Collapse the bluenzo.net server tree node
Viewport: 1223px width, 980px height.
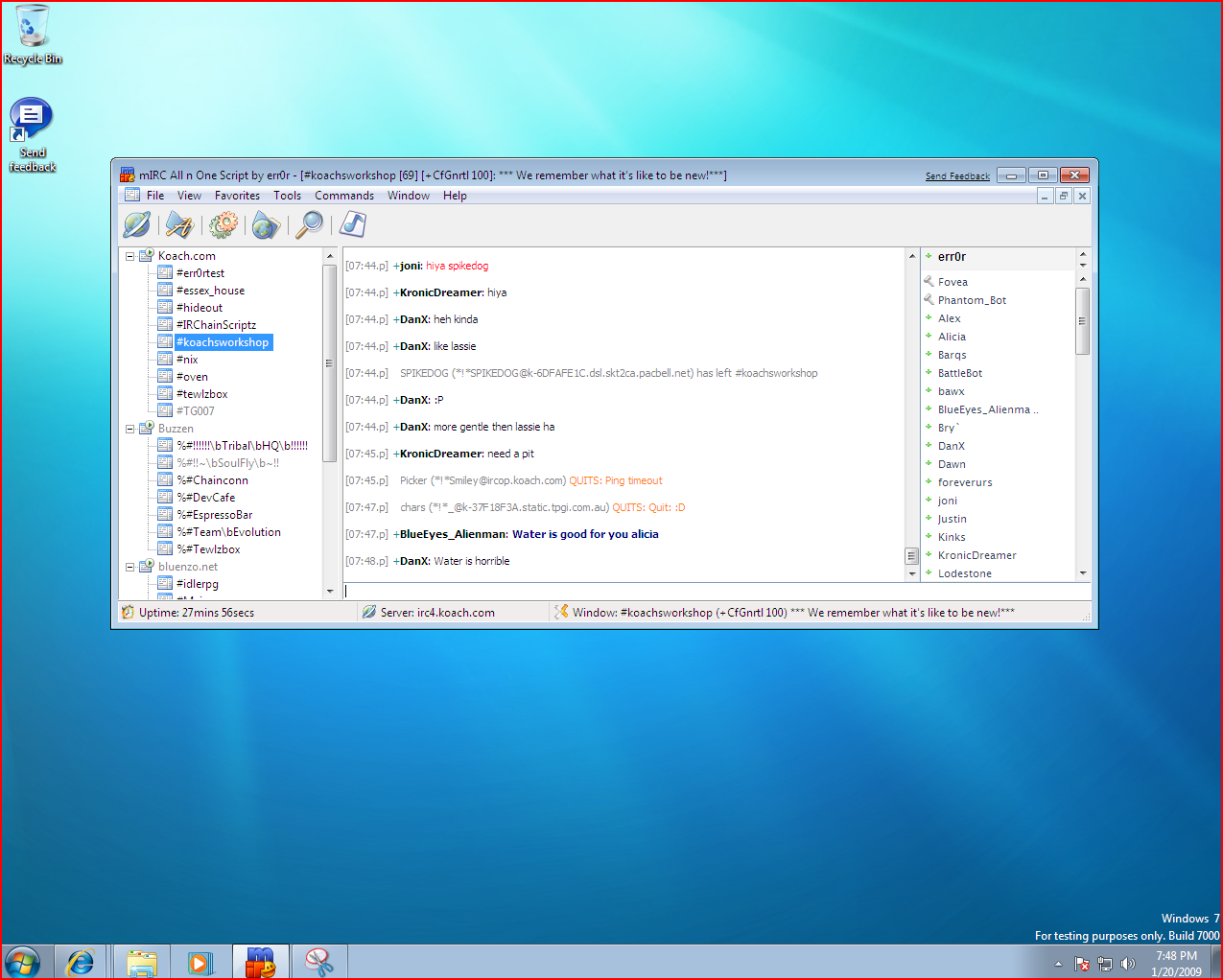130,567
